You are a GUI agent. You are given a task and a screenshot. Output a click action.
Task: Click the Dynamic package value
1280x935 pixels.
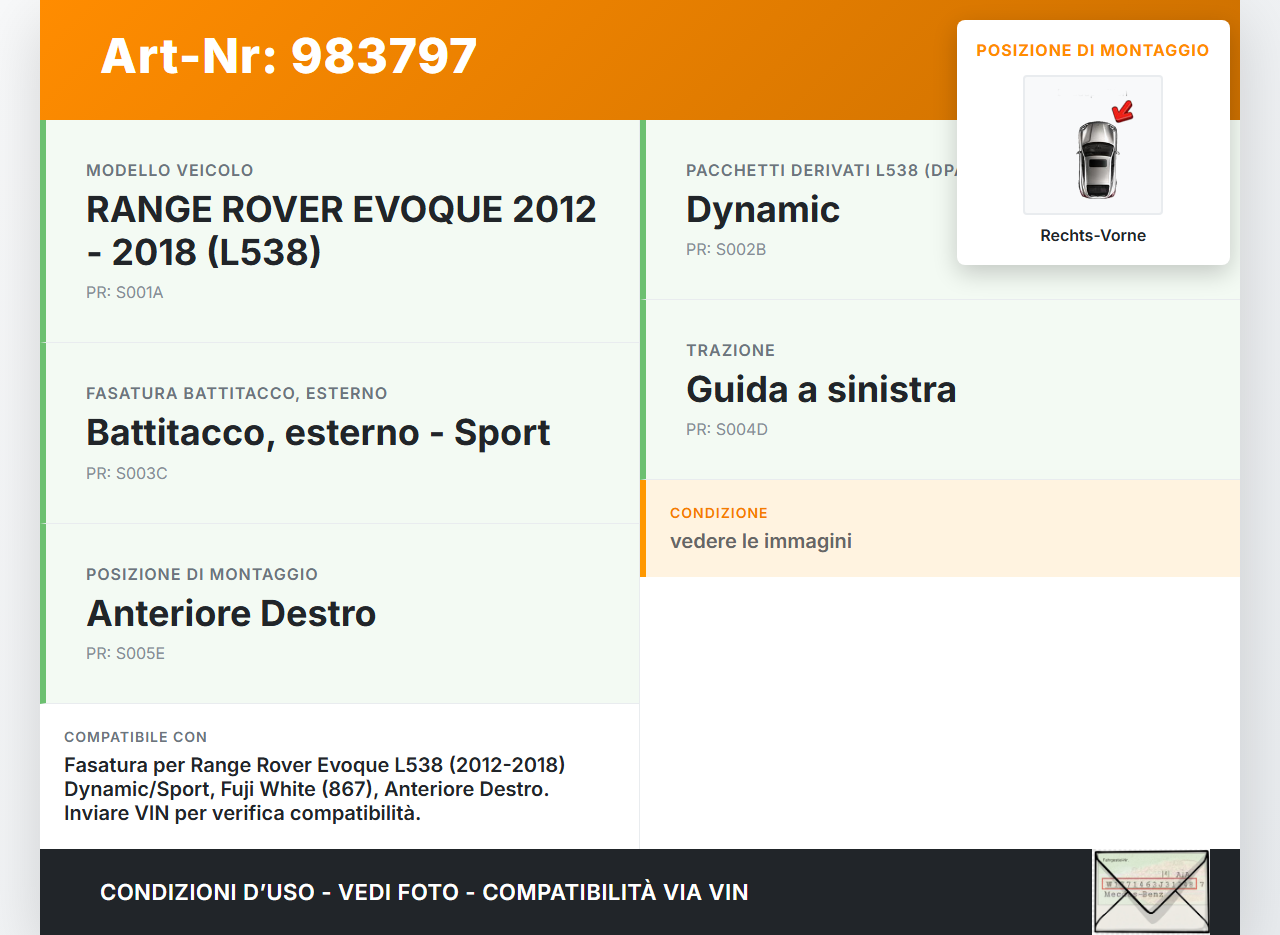coord(762,210)
